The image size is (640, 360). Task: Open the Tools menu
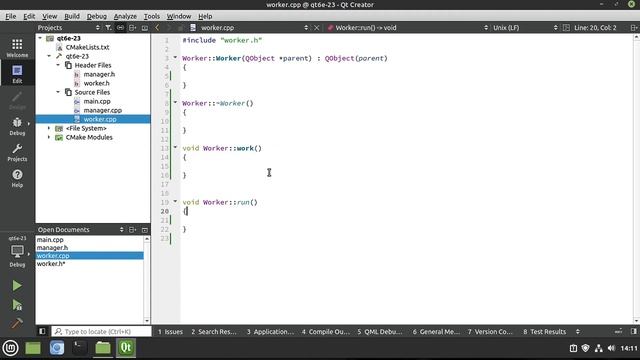(152, 16)
